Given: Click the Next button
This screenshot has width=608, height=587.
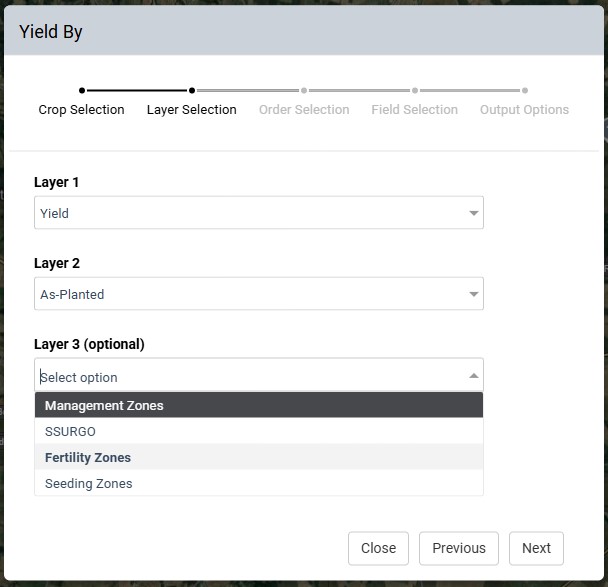Looking at the screenshot, I should 536,548.
